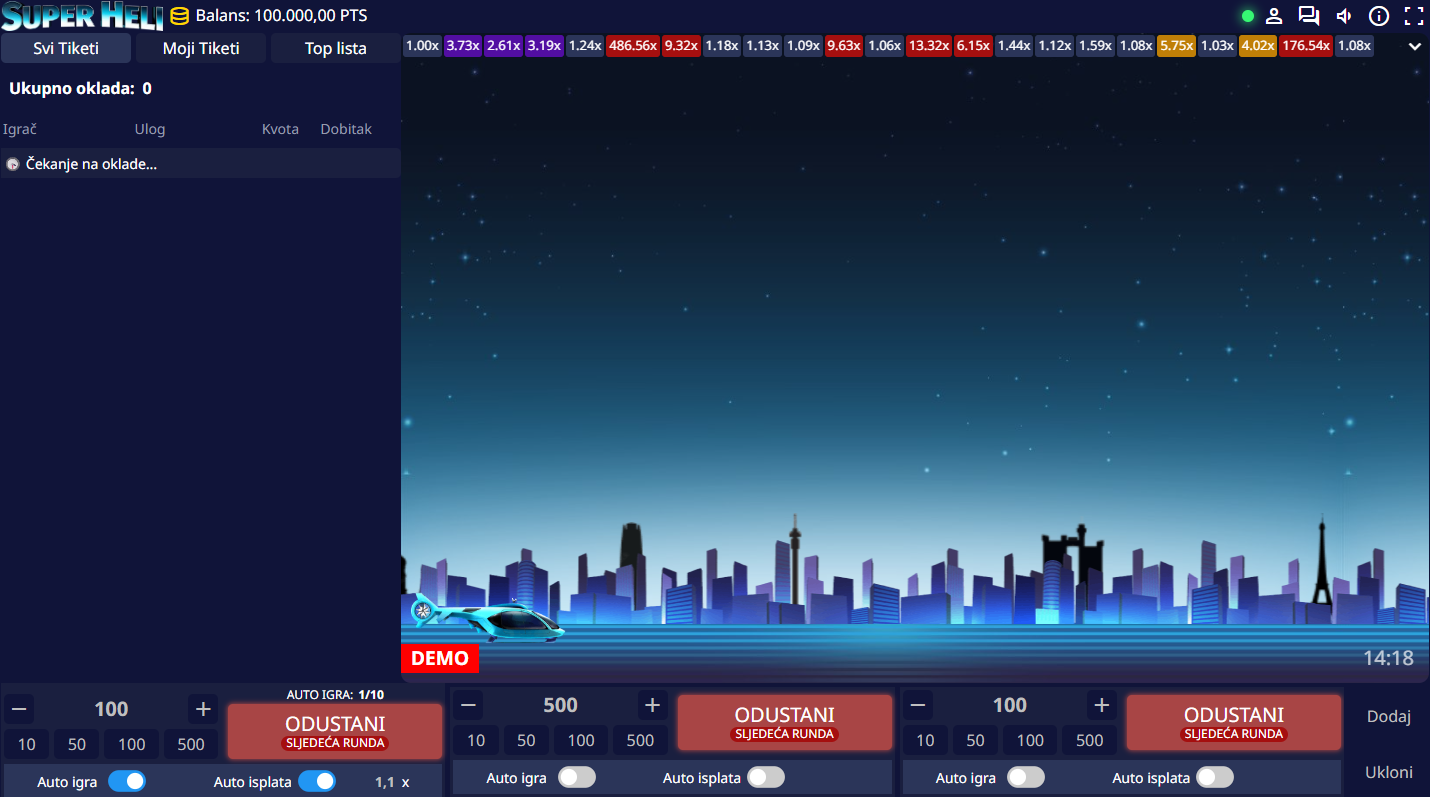Screen dimensions: 1430x797
Task: Enable Auto isplata in second panel
Action: [766, 777]
